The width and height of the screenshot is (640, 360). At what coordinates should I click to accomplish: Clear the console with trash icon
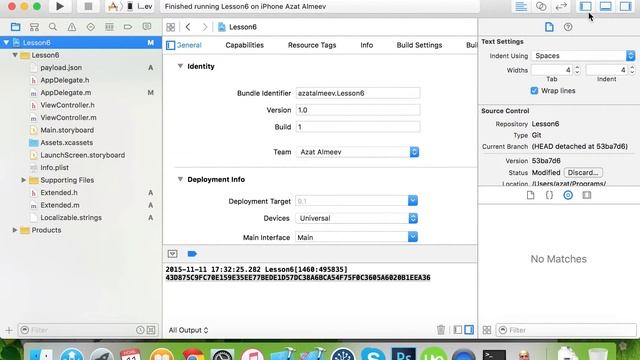point(441,329)
